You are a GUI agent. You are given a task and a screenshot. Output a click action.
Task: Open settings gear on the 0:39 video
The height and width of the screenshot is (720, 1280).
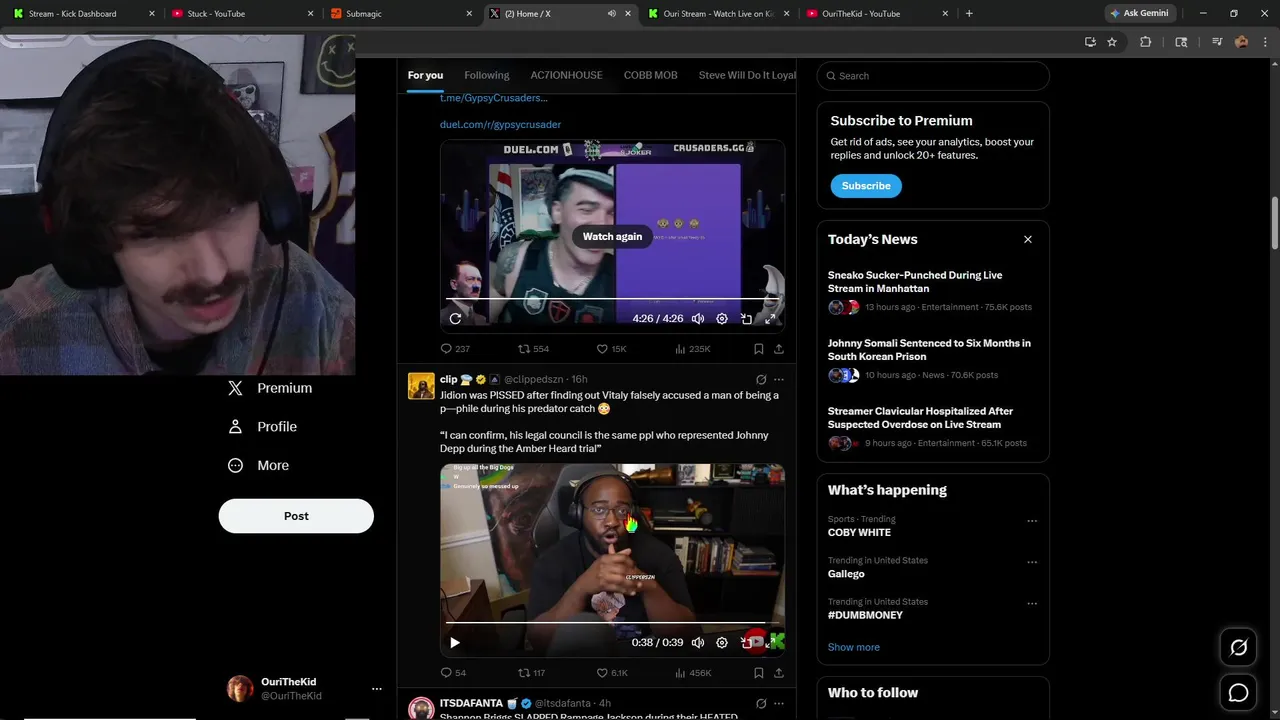[x=722, y=642]
